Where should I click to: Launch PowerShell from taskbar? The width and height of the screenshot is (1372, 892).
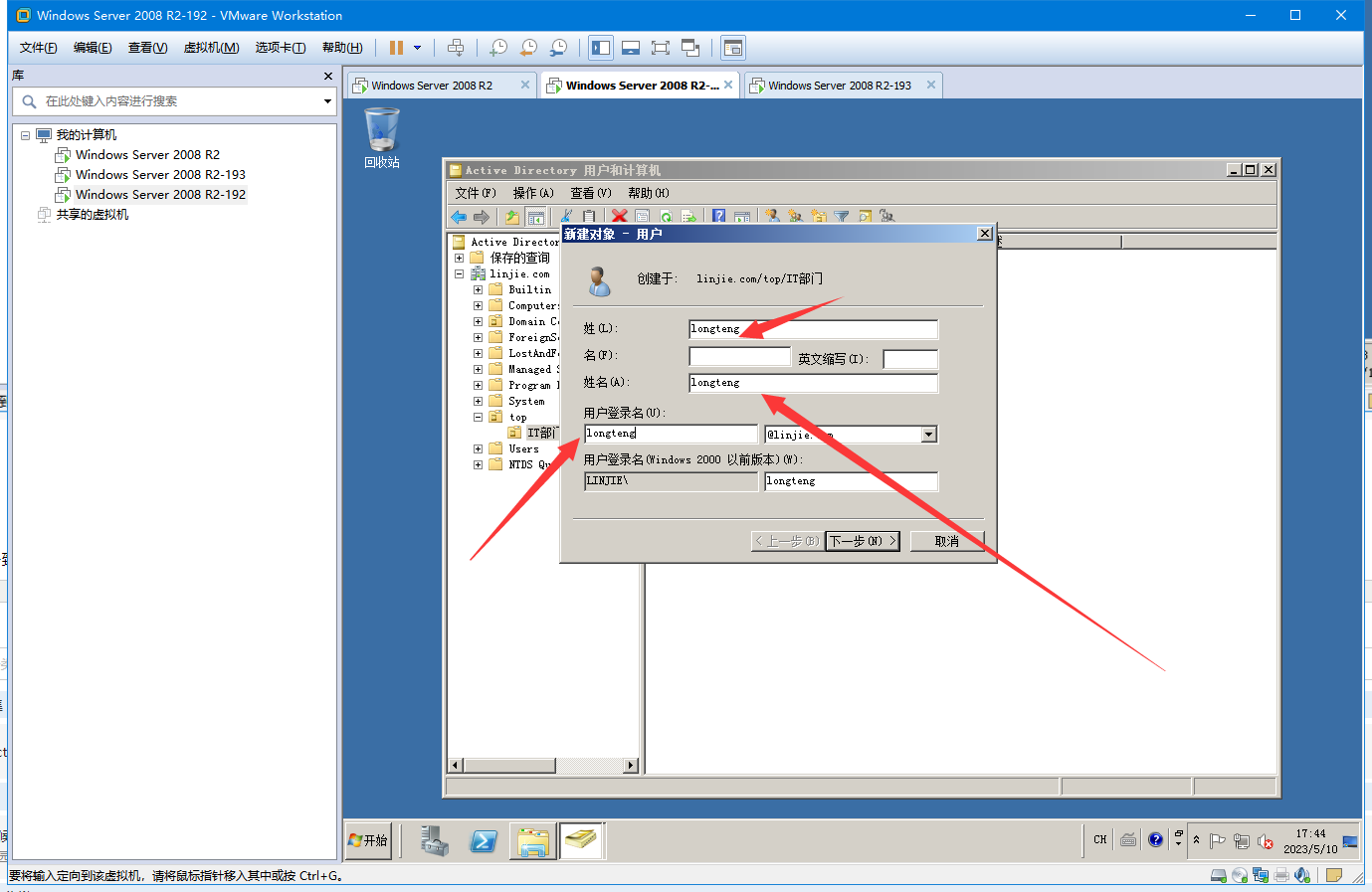tap(484, 841)
